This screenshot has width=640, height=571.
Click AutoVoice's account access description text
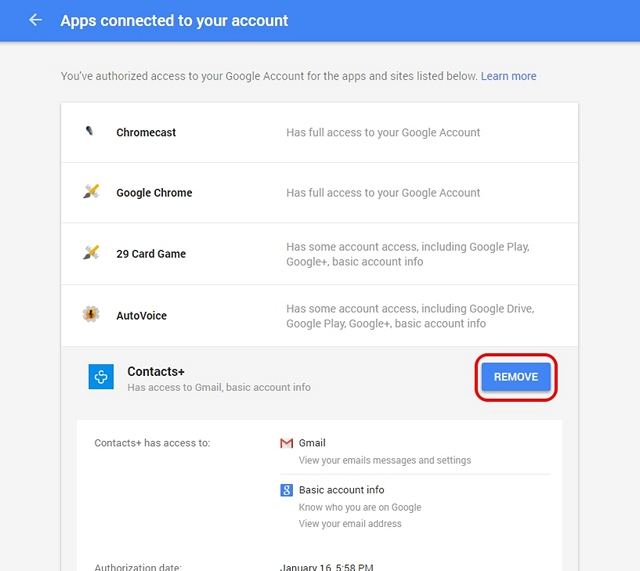(x=410, y=316)
